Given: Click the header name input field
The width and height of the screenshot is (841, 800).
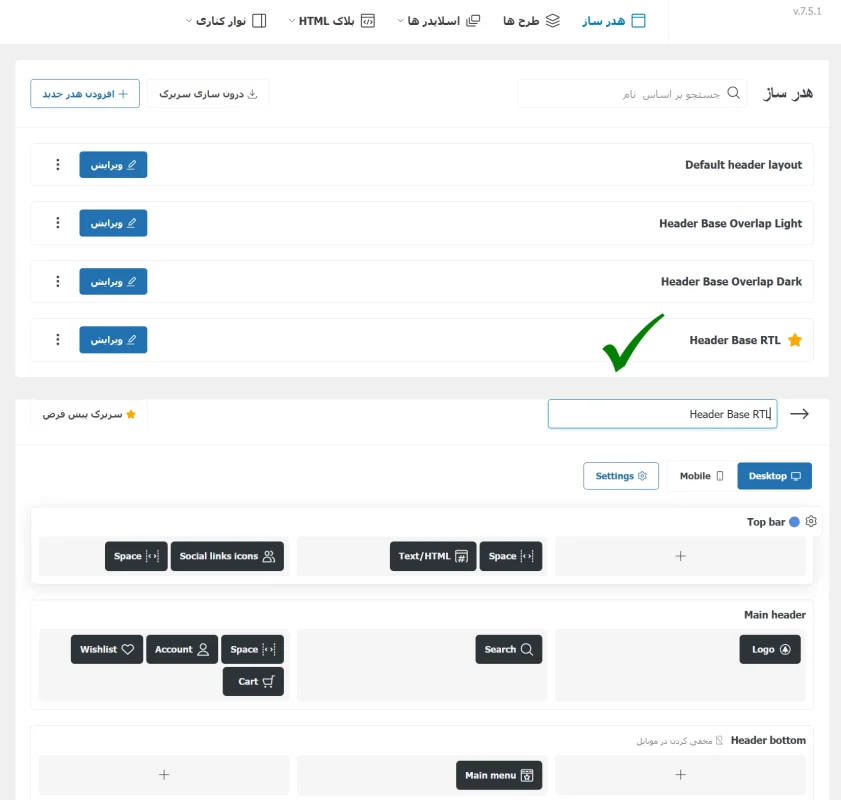Looking at the screenshot, I should [x=663, y=414].
